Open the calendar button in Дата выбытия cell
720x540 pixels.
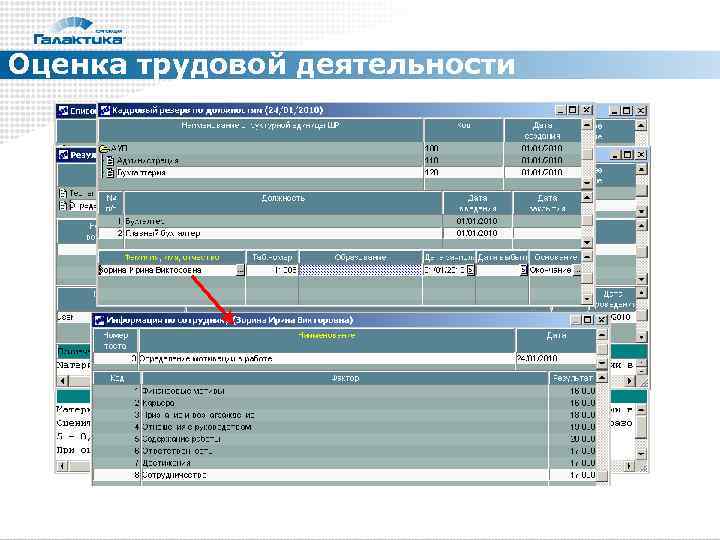[x=523, y=270]
